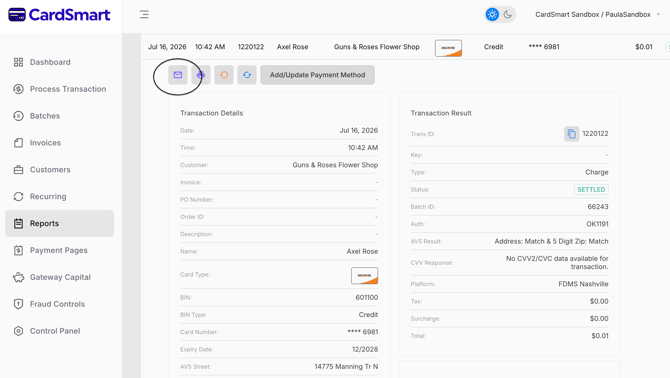Click the Auth value OK1191

(x=597, y=224)
